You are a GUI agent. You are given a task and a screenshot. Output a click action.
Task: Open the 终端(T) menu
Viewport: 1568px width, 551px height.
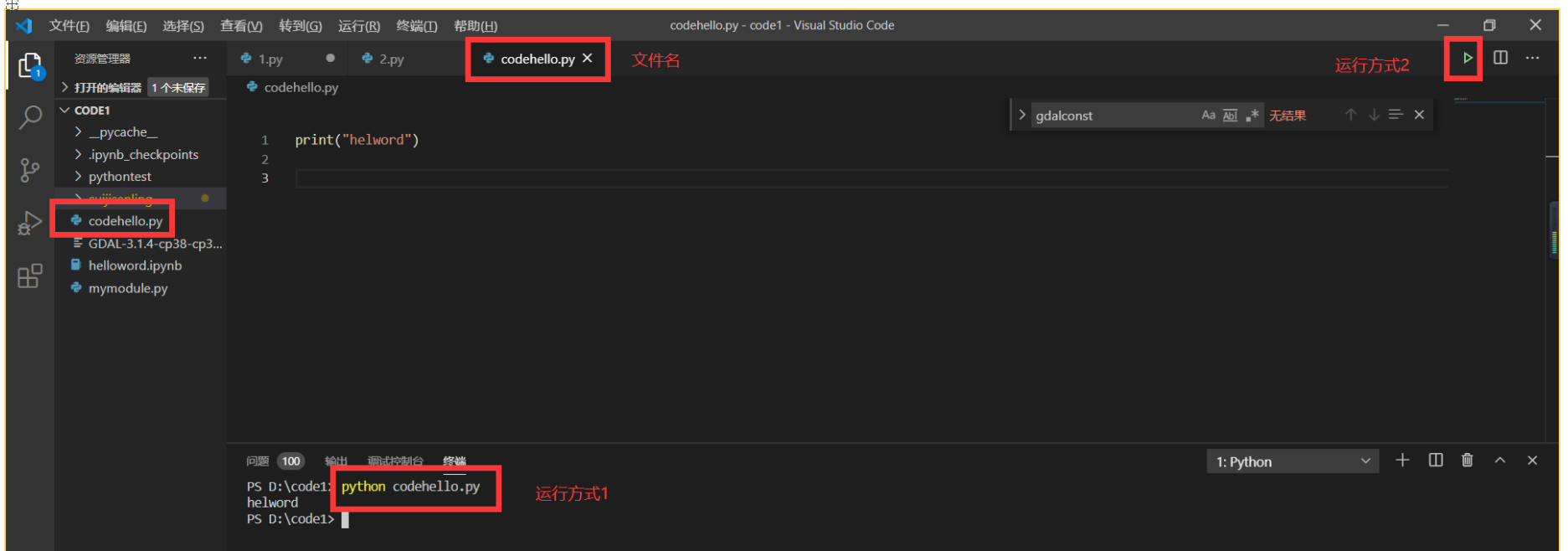click(416, 26)
